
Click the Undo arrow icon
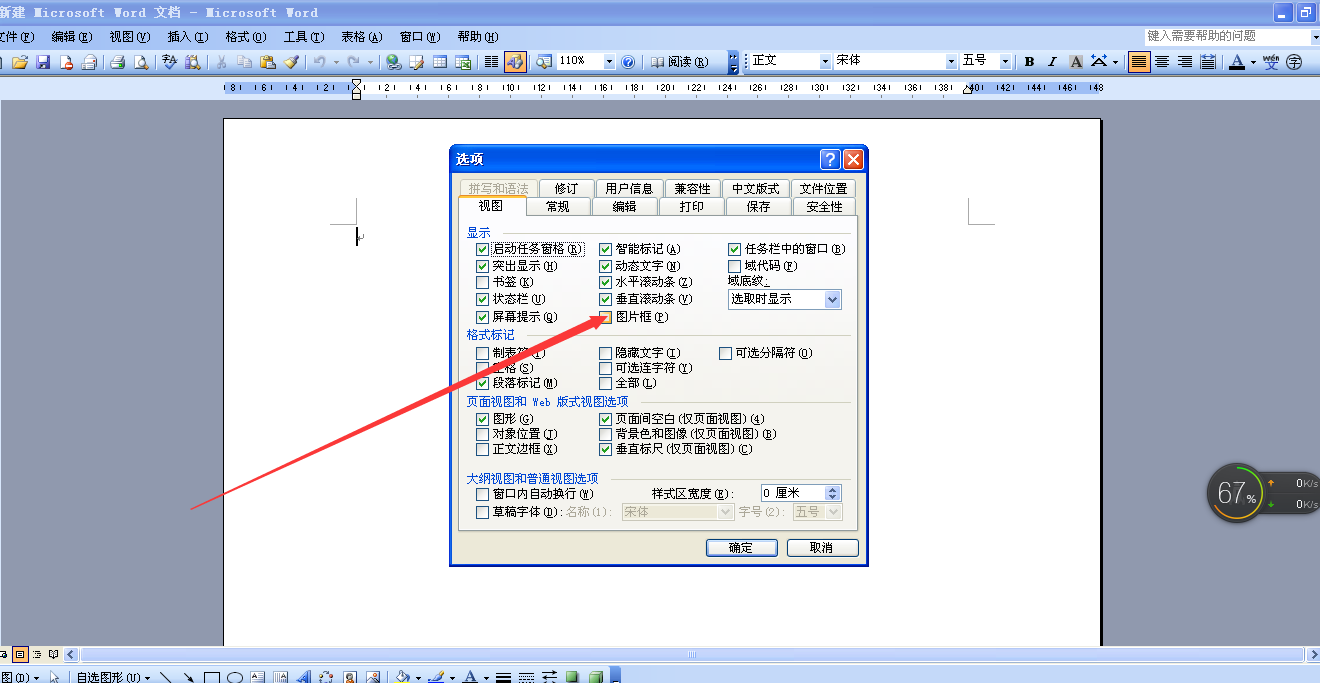coord(319,62)
